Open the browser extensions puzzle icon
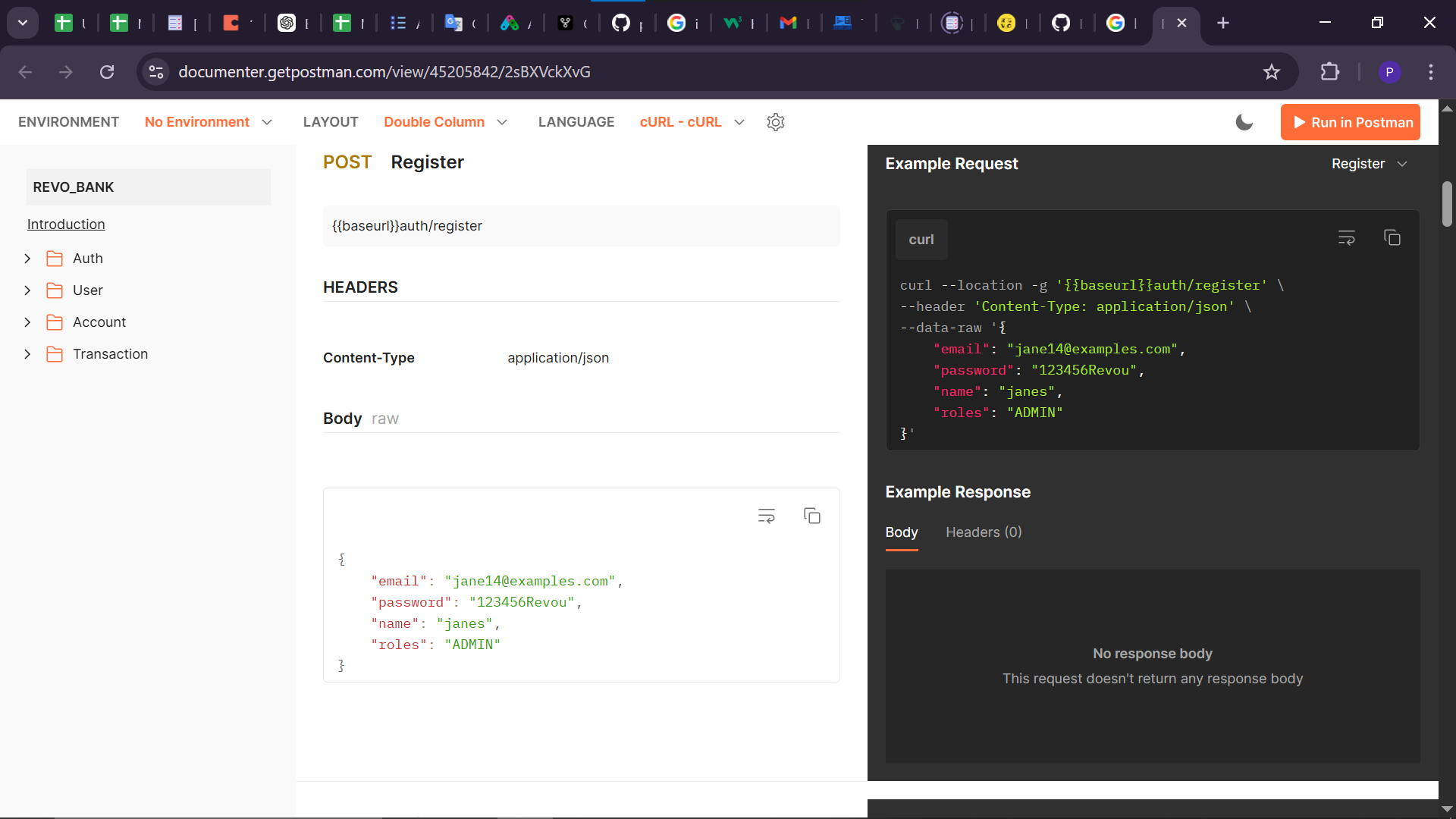 click(1329, 72)
